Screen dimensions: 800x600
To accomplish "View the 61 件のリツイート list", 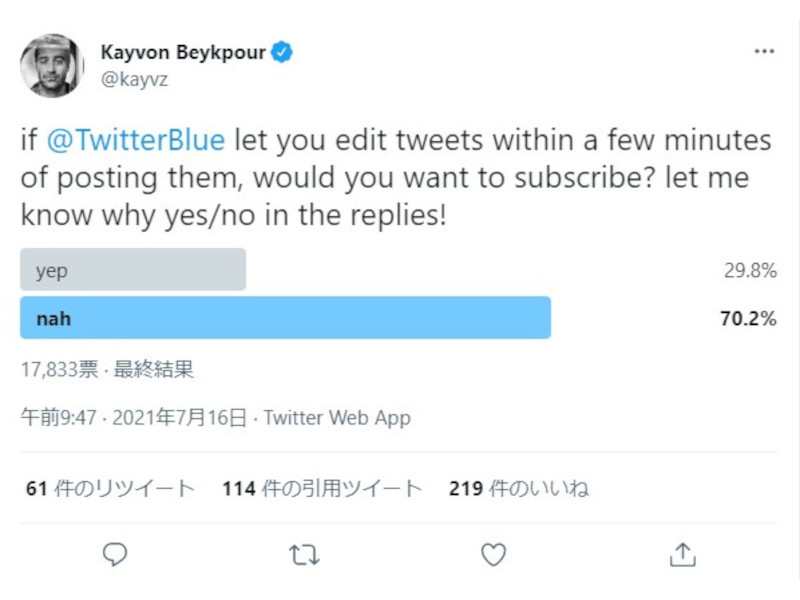I will click(110, 489).
